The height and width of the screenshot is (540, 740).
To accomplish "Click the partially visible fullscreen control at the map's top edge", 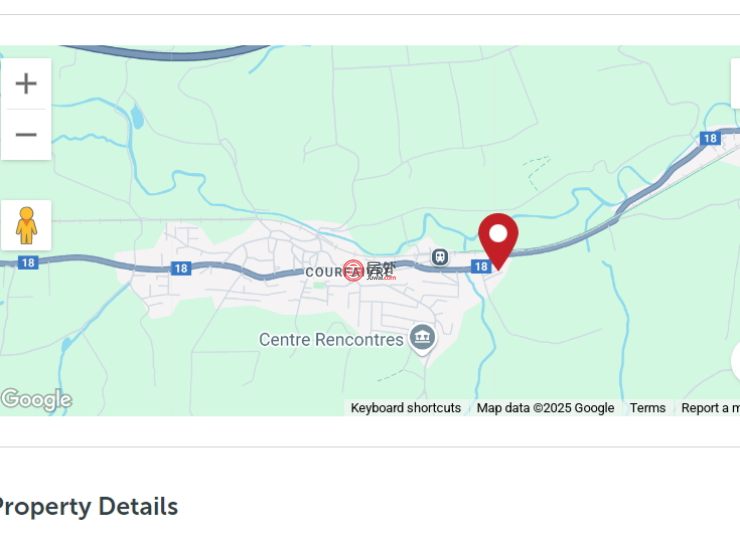I will [x=735, y=84].
